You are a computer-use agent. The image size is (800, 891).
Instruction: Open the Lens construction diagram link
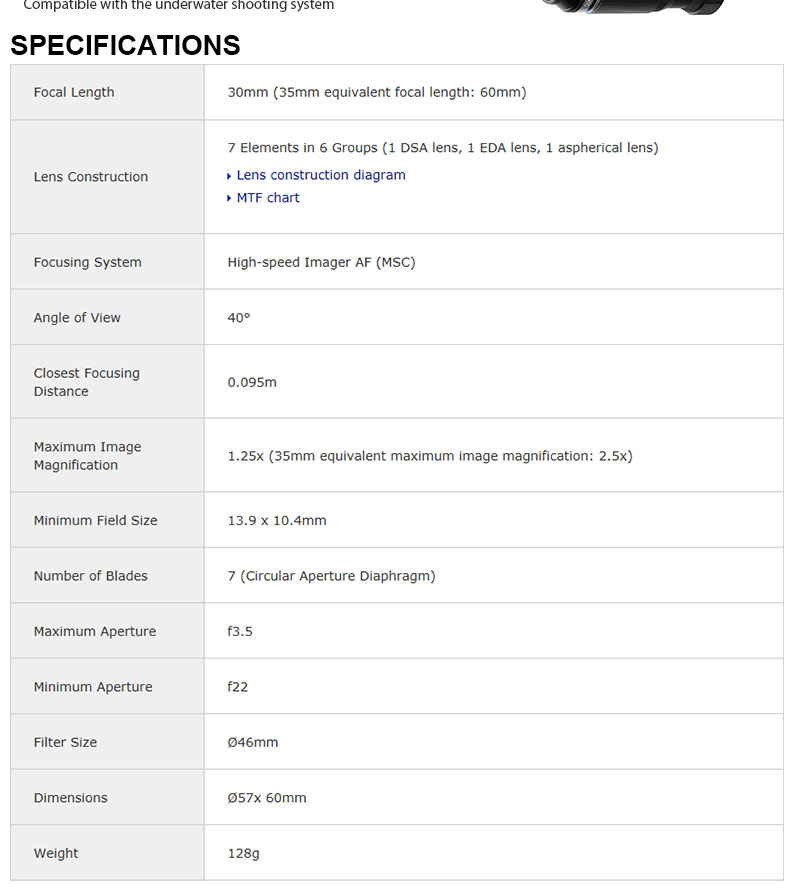tap(320, 175)
